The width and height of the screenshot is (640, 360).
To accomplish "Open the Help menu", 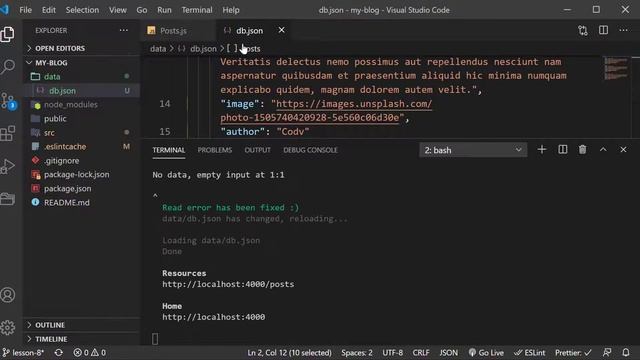I will [231, 10].
